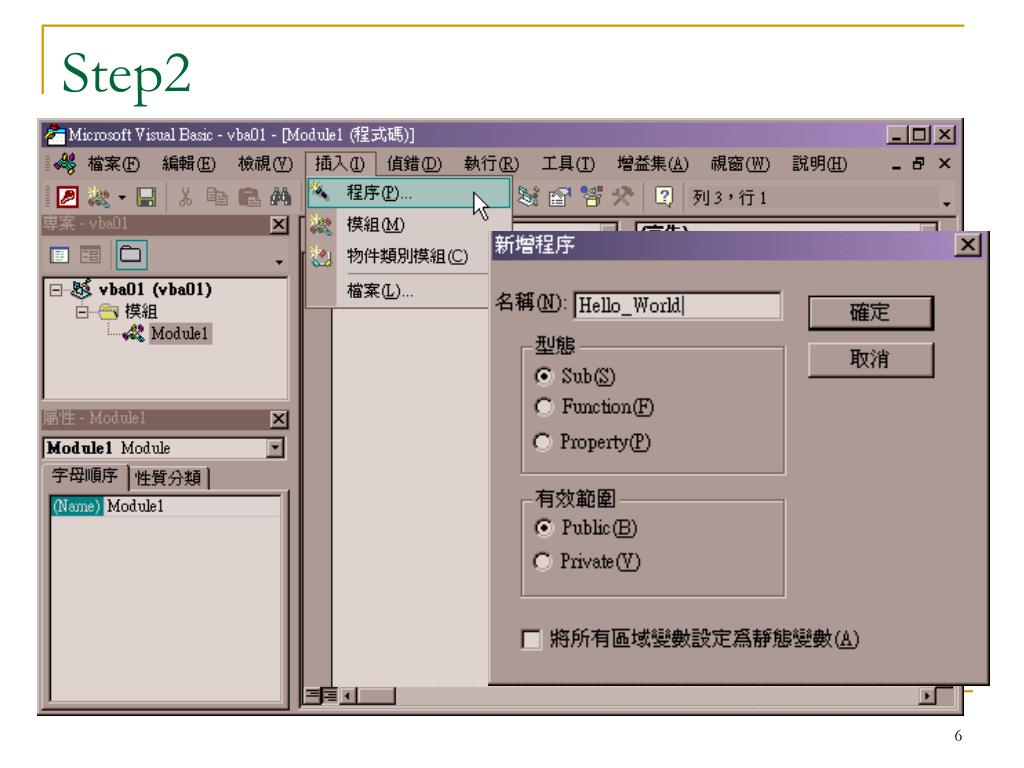This screenshot has height=768, width=1024.
Task: Open the 說明(H) menu
Action: [x=820, y=163]
